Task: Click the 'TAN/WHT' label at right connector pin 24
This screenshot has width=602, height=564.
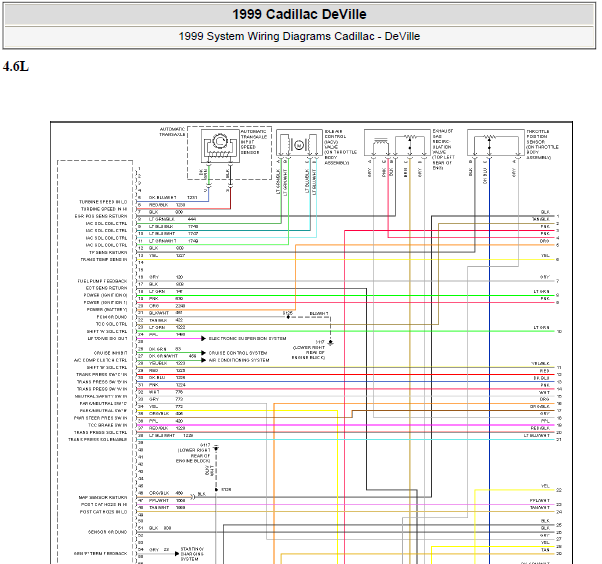Action: (x=539, y=508)
